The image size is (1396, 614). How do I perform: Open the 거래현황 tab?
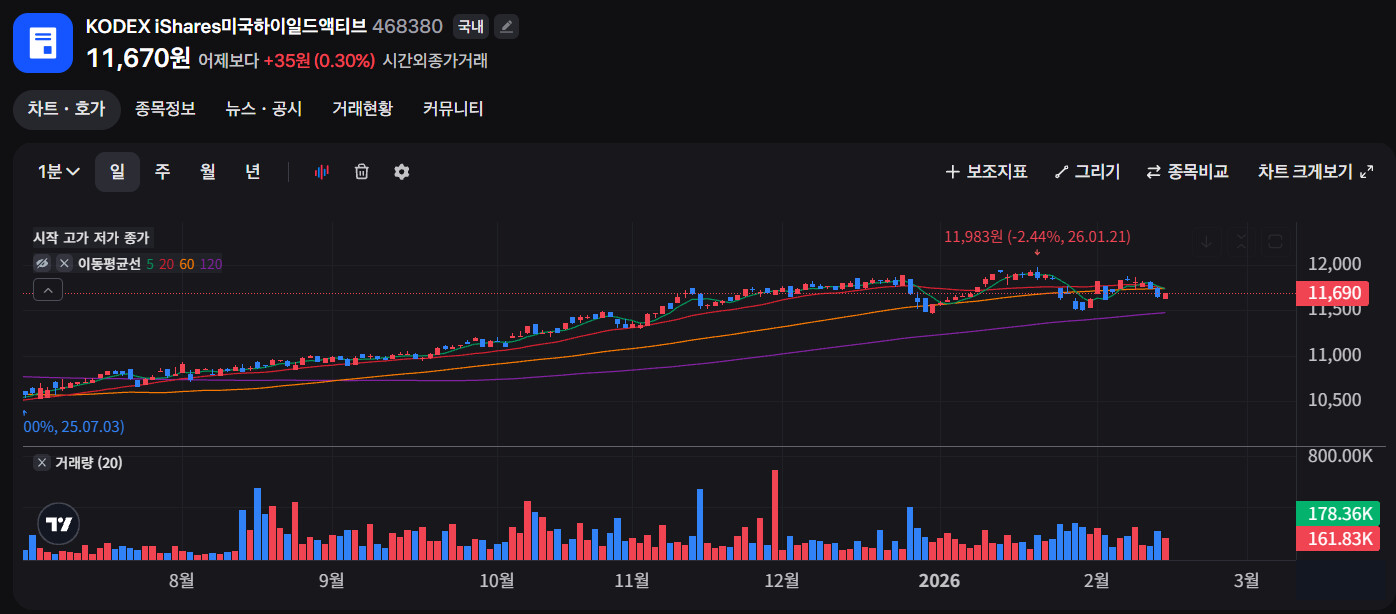coord(362,109)
